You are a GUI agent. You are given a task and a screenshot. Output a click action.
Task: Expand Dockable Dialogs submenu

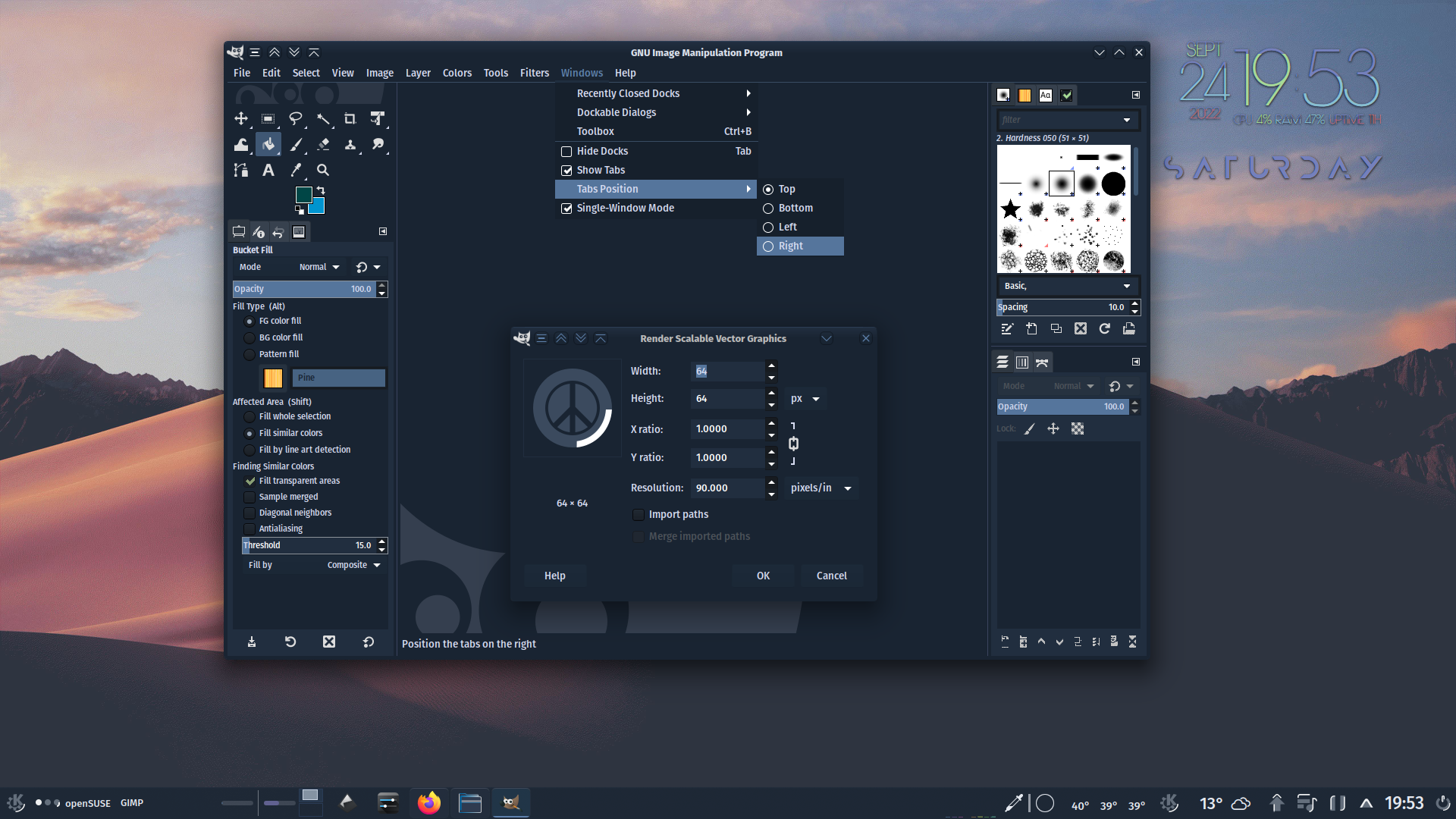[656, 112]
